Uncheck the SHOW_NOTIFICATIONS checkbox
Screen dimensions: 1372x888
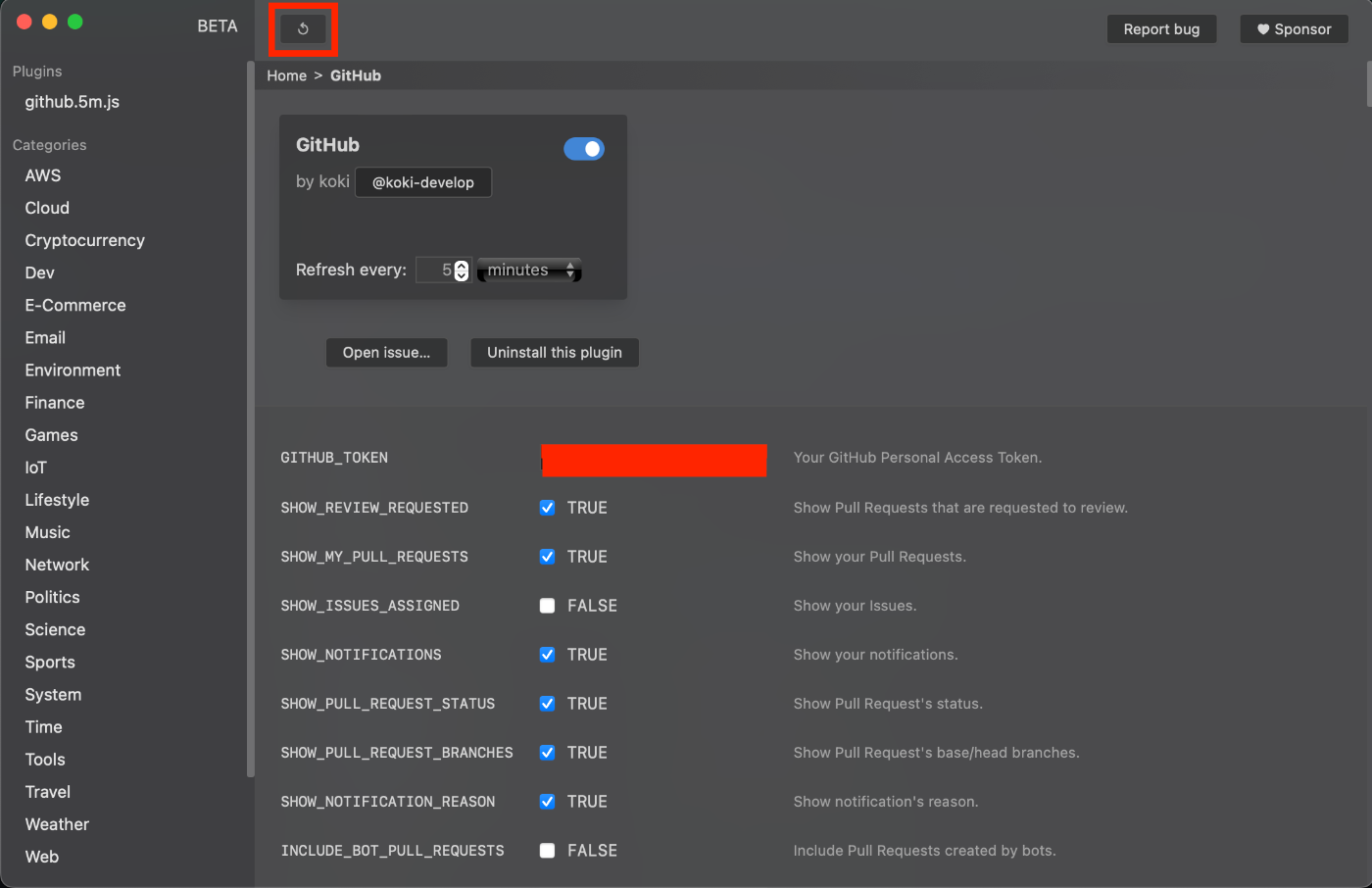(x=548, y=655)
